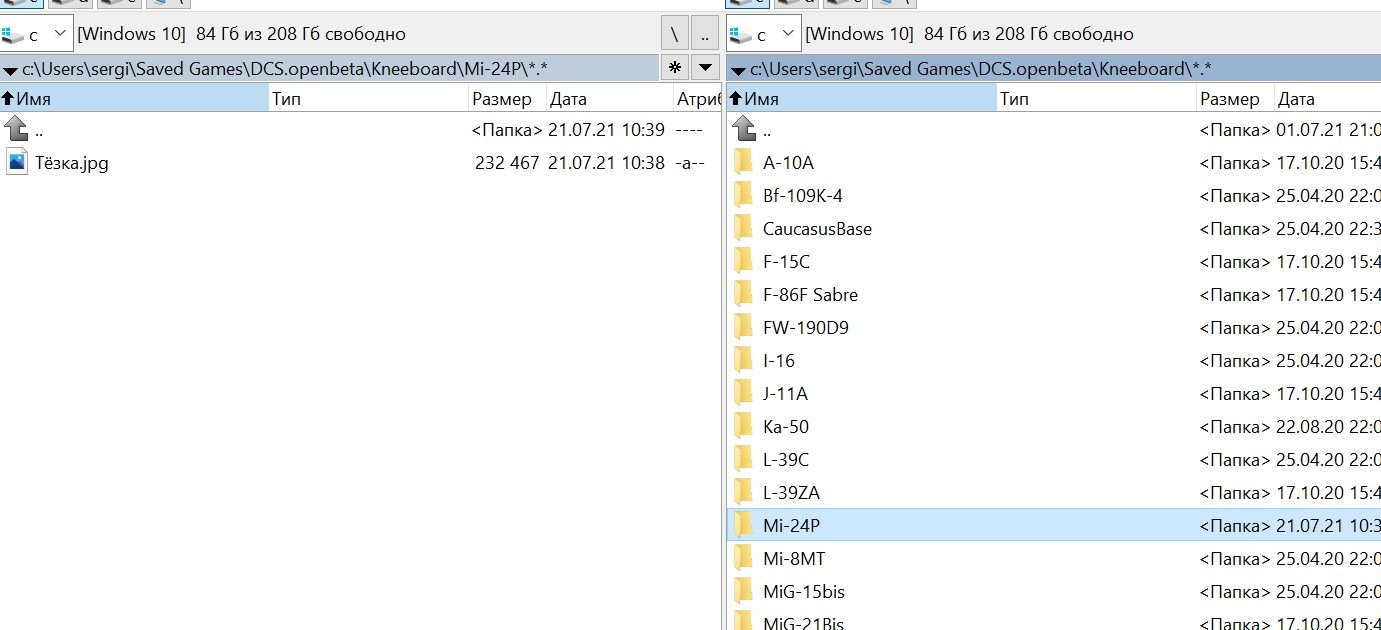Image resolution: width=1381 pixels, height=630 pixels.
Task: Select L-39C folder name
Action: point(786,459)
